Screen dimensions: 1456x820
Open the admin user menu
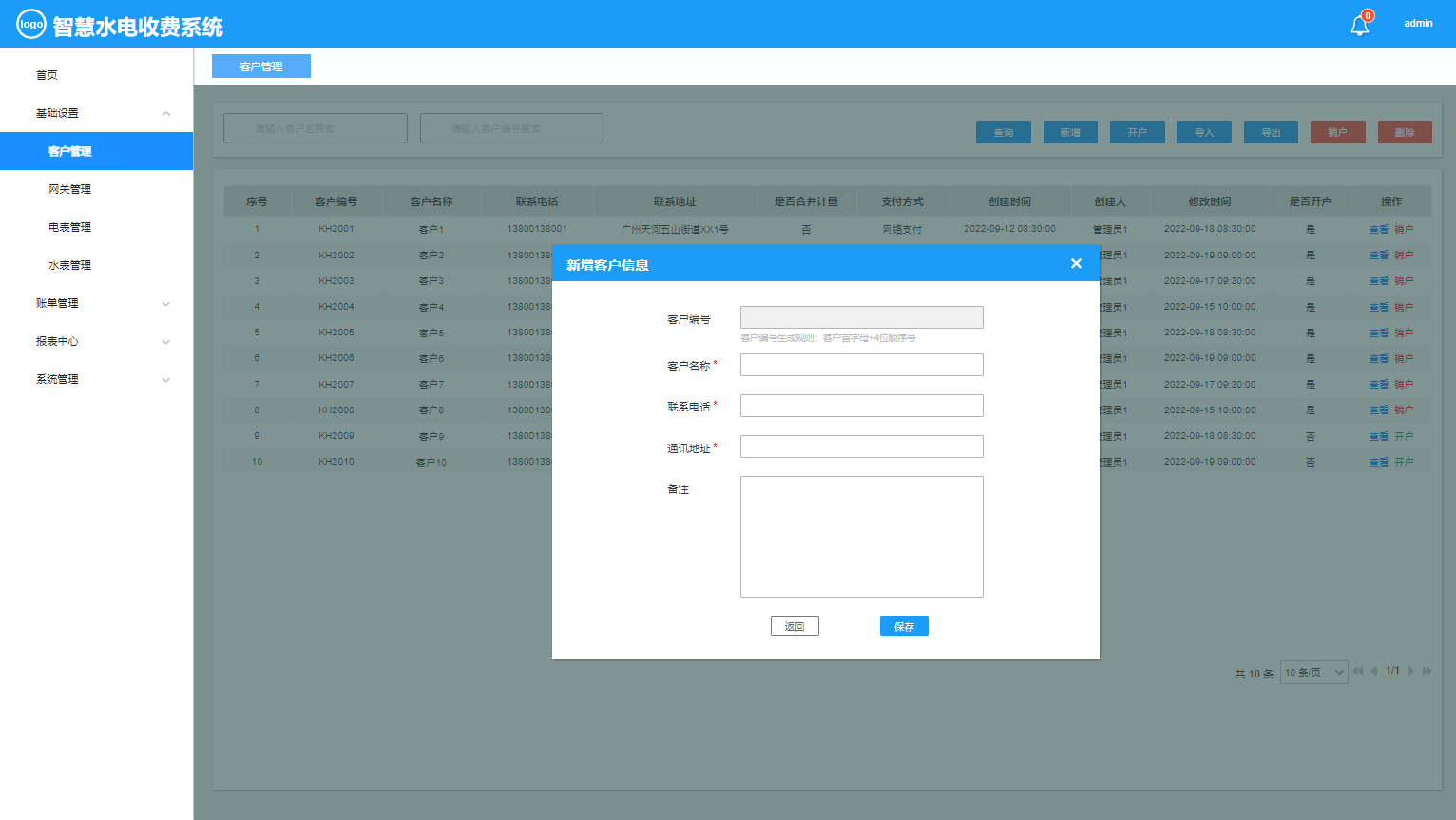[1418, 24]
